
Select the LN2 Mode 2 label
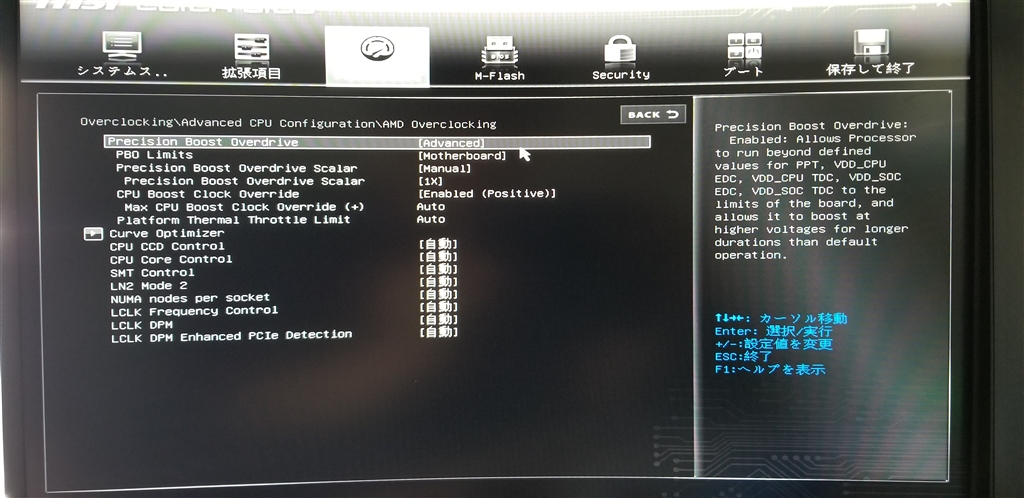point(148,286)
